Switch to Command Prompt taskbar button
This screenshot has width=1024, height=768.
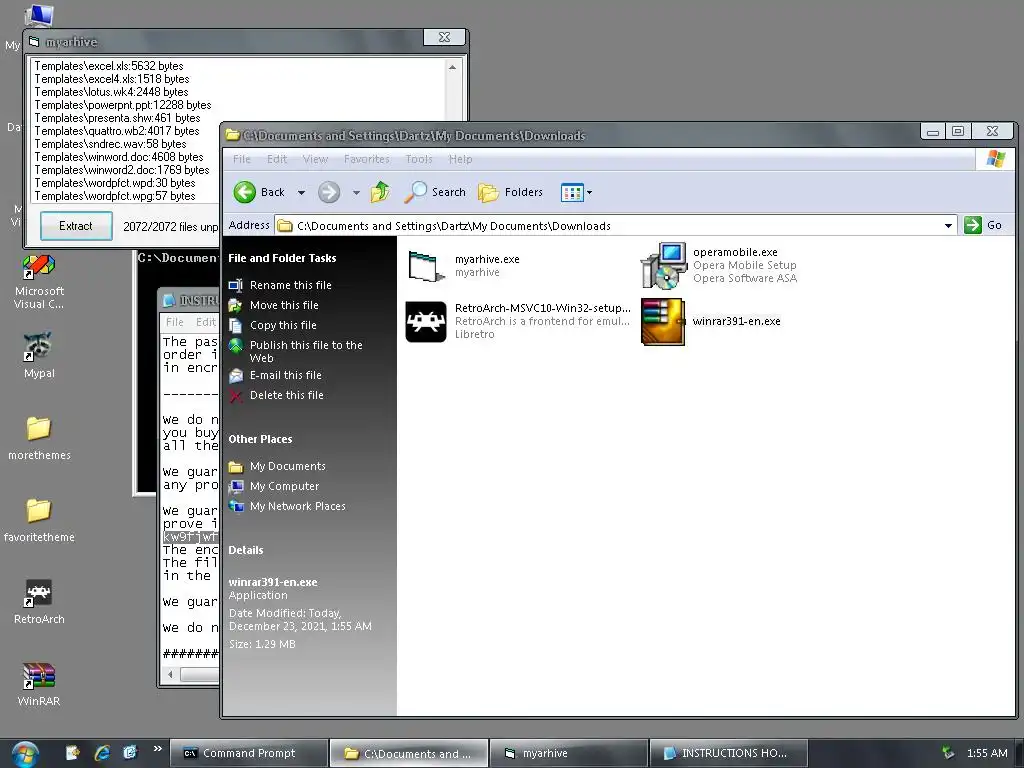pyautogui.click(x=248, y=753)
